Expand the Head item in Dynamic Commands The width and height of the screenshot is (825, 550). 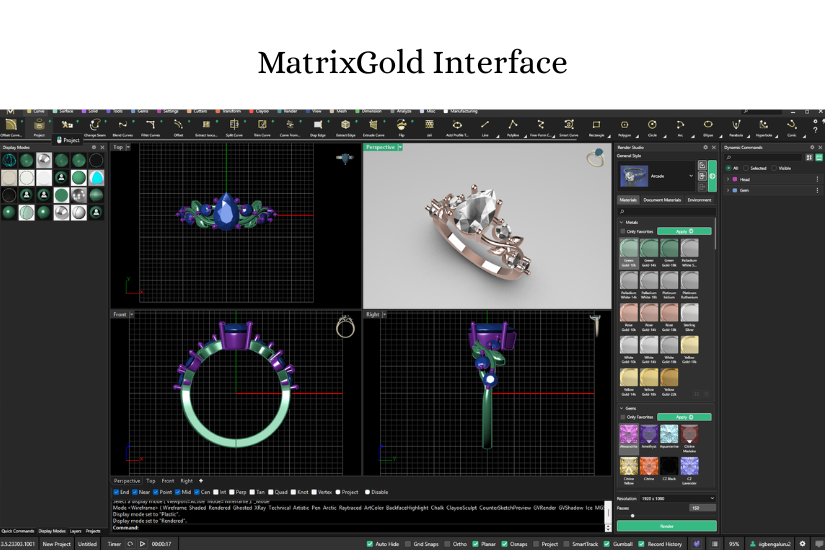728,179
